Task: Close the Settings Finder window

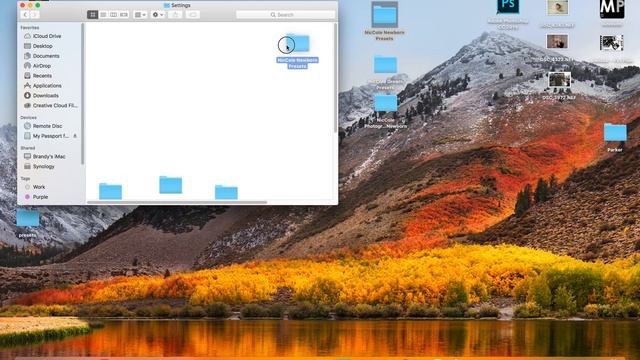Action: [22, 5]
